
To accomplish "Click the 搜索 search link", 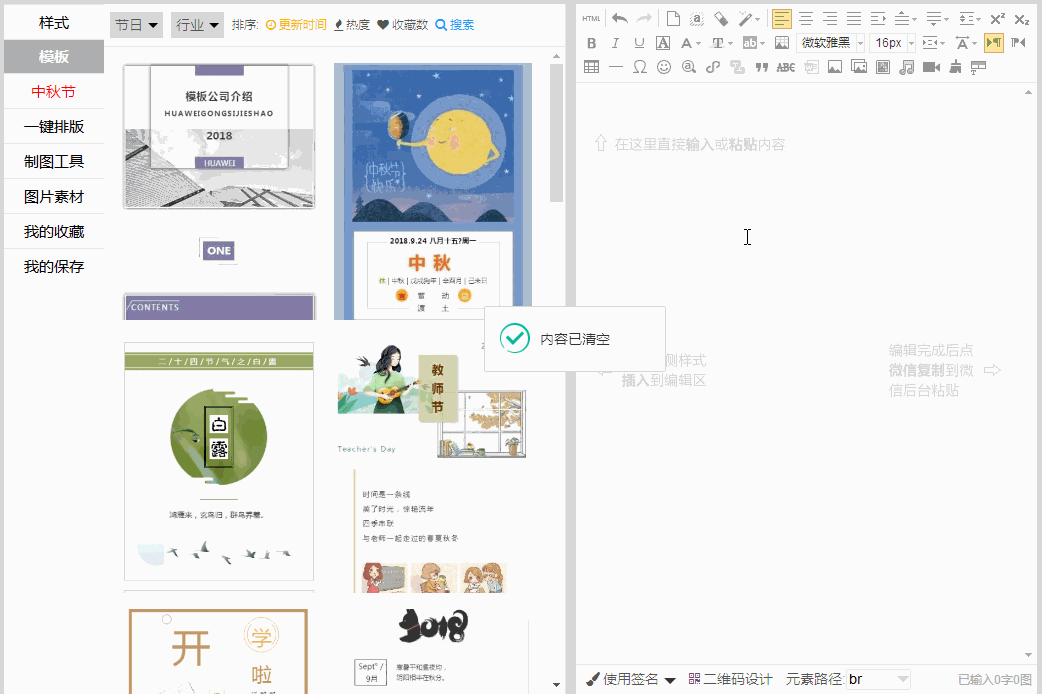I will 455,25.
